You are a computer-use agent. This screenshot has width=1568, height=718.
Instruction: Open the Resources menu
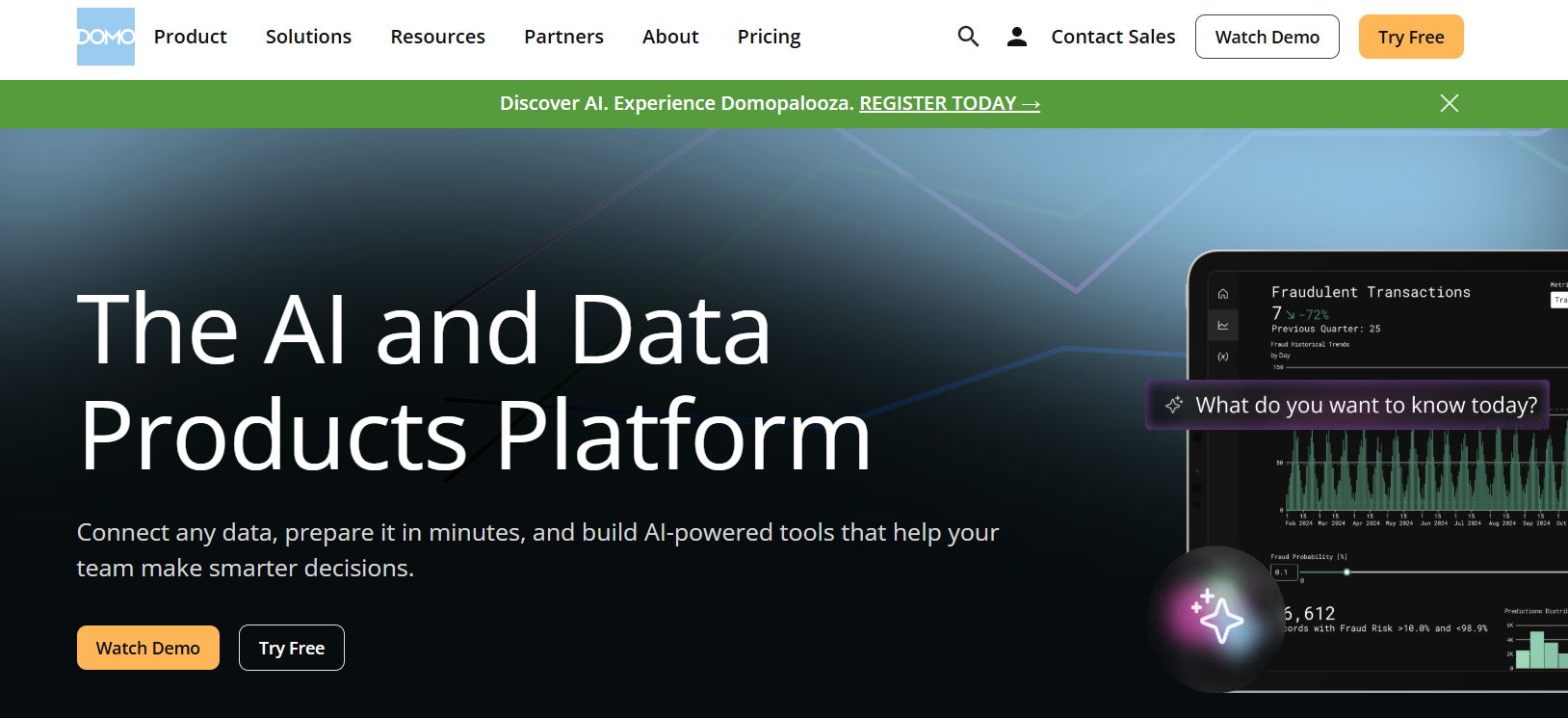click(x=438, y=37)
